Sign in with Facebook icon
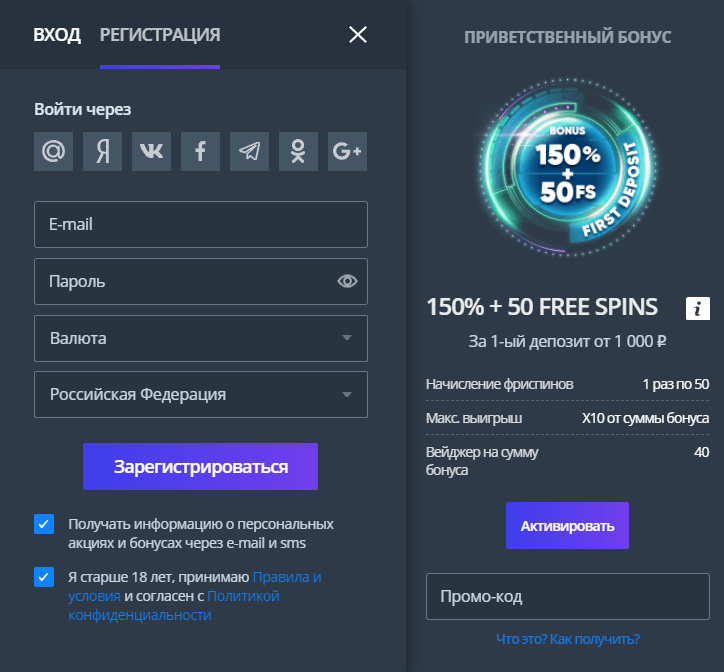 click(x=200, y=151)
